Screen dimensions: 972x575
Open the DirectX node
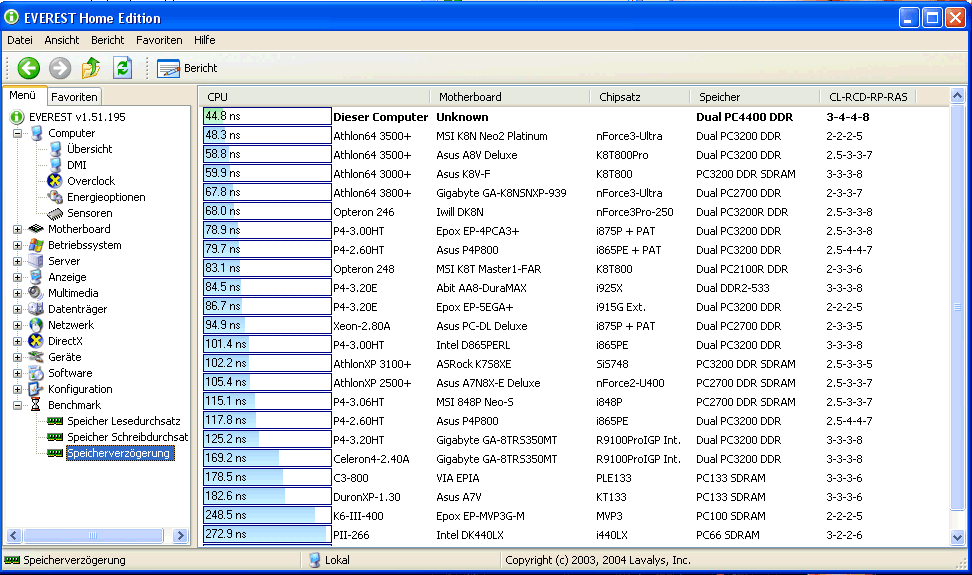tap(65, 341)
